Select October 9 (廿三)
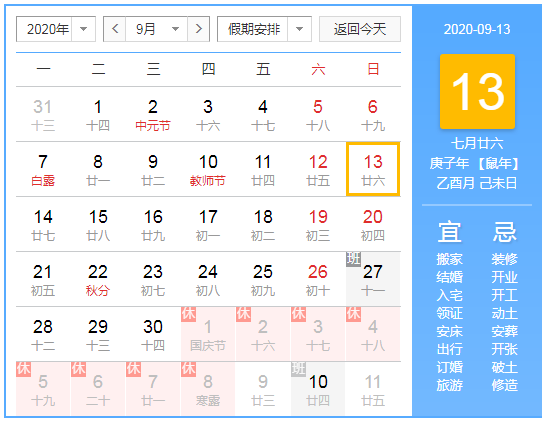This screenshot has width=547, height=423. point(263,389)
